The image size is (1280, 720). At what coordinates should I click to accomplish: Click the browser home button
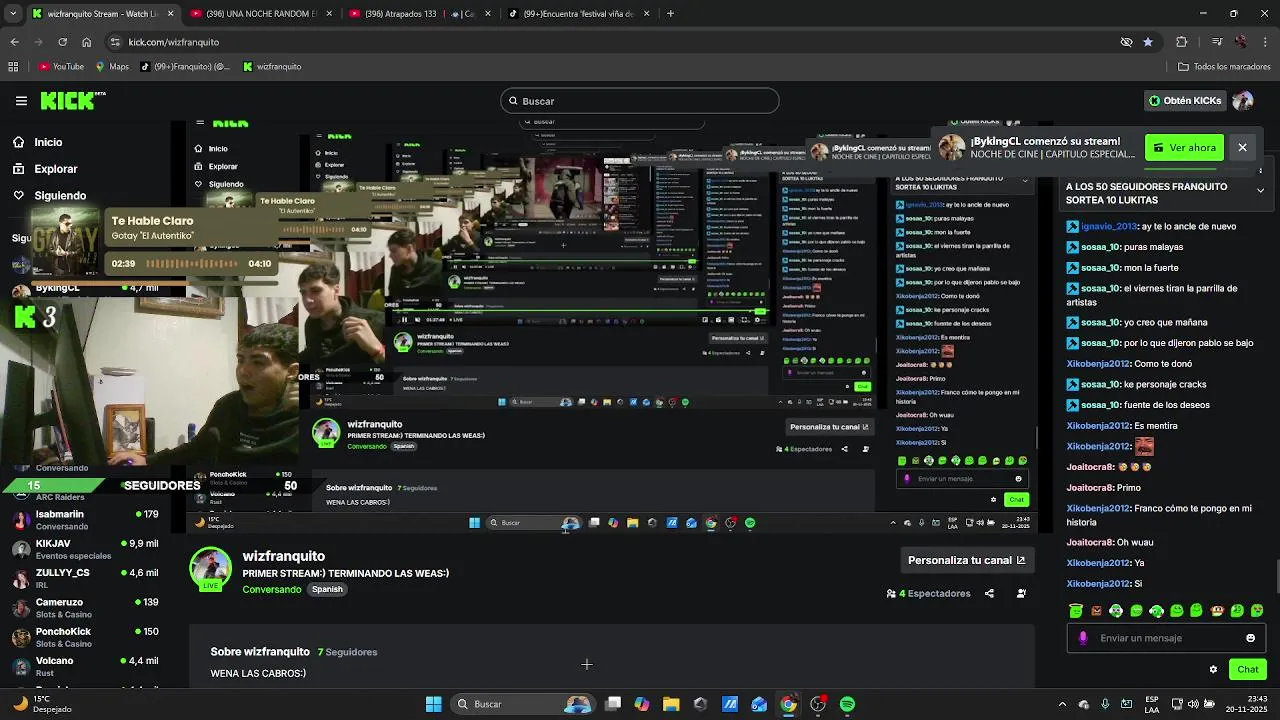(87, 42)
